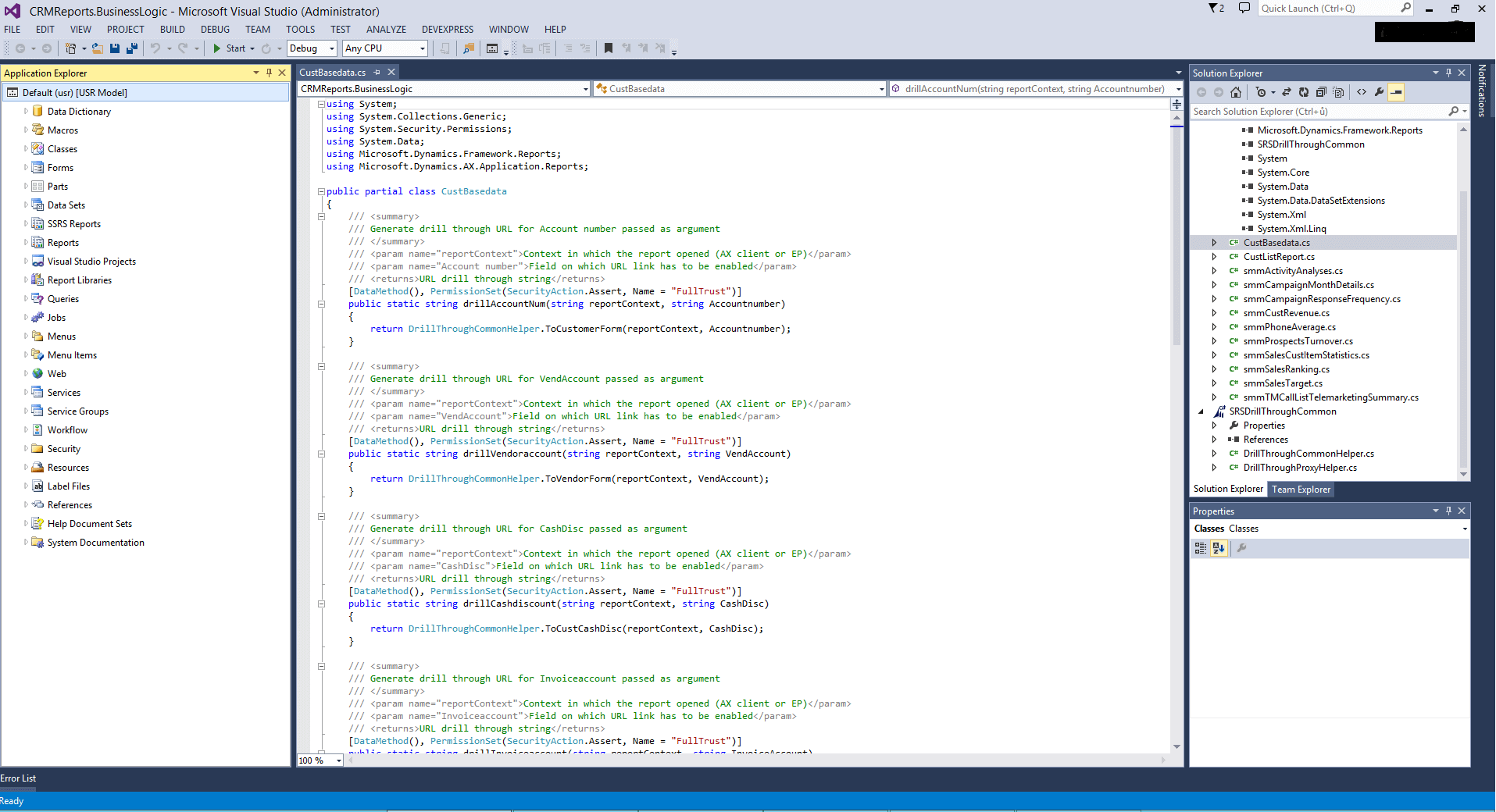Click the Undo arrow in the toolbar
This screenshot has height=812, width=1496.
[155, 48]
